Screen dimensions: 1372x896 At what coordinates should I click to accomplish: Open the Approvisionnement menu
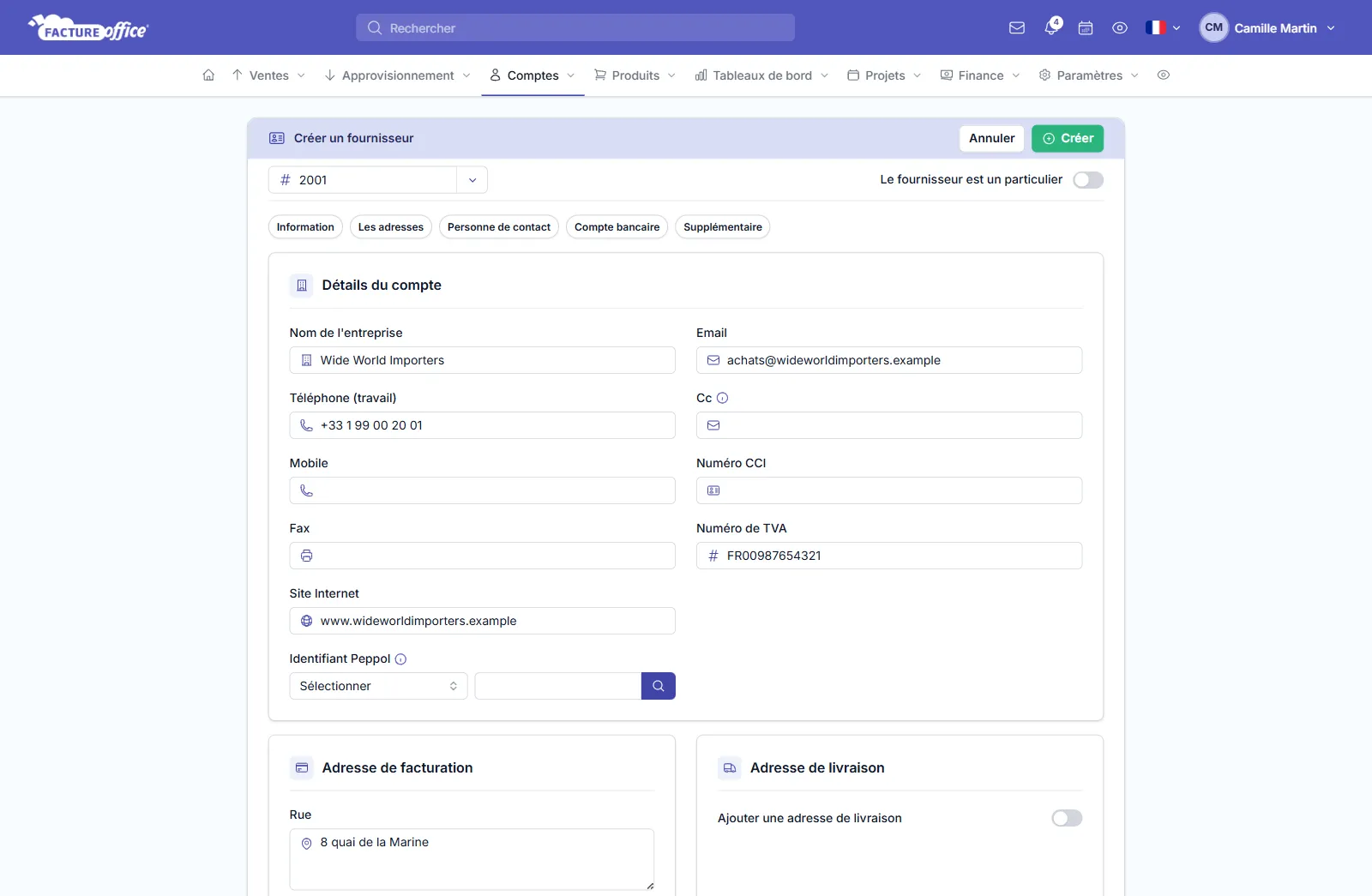[x=398, y=75]
